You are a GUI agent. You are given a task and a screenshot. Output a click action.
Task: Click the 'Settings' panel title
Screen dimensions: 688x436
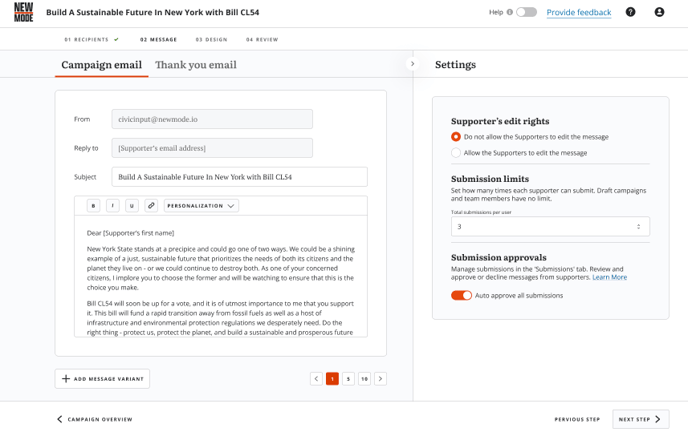click(455, 64)
